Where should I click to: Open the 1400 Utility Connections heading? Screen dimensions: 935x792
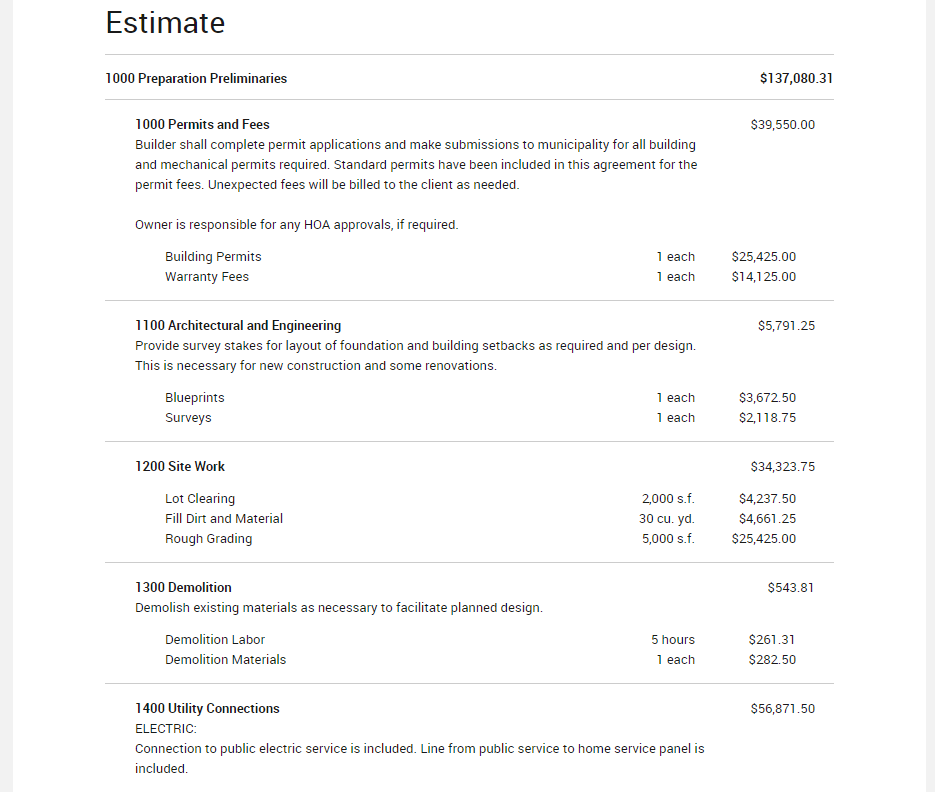[207, 709]
